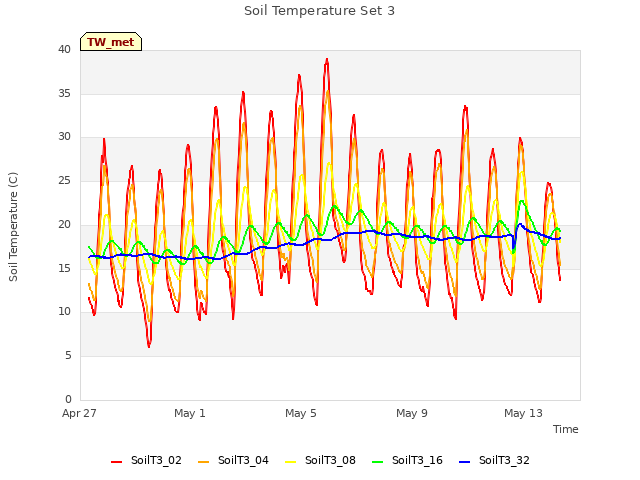The width and height of the screenshot is (640, 480).
Task: Click the May 13 date tick label
Action: 523,413
